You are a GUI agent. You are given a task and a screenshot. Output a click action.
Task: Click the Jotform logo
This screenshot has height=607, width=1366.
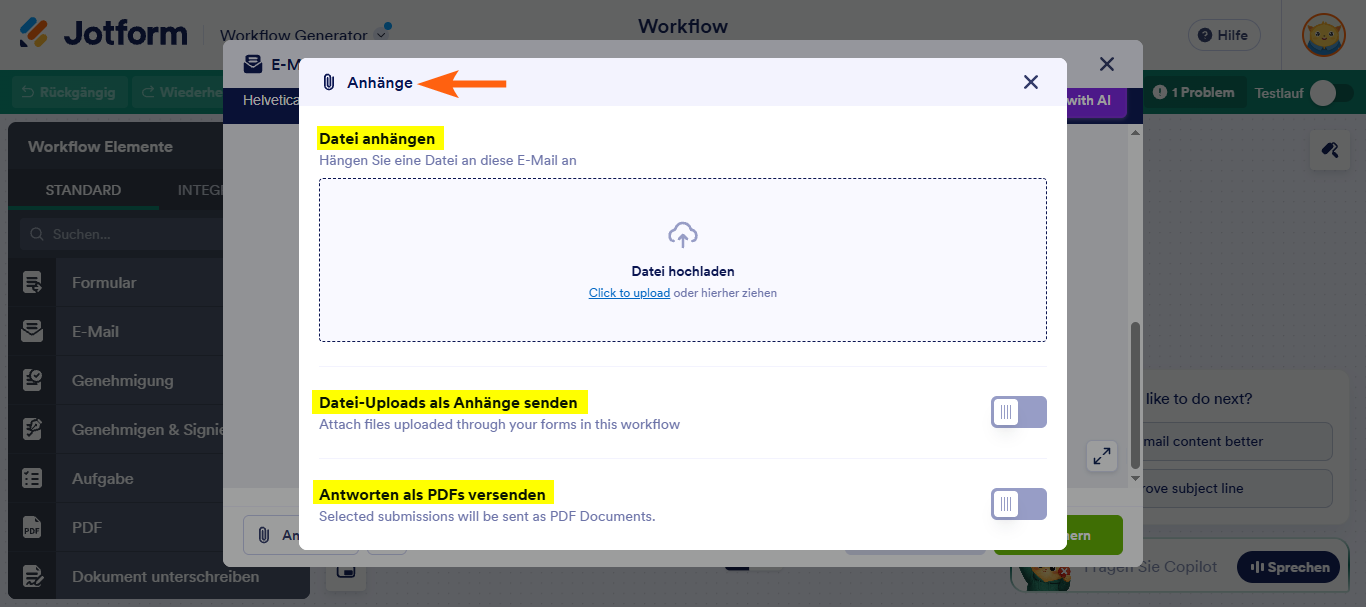pyautogui.click(x=103, y=33)
